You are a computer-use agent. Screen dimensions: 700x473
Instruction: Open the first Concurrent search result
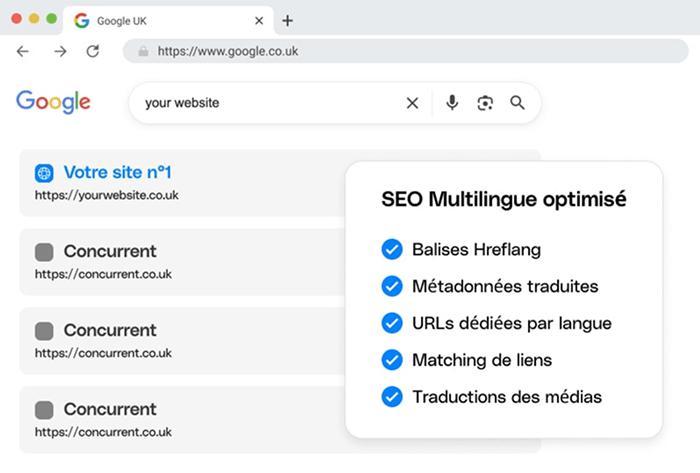coord(110,251)
